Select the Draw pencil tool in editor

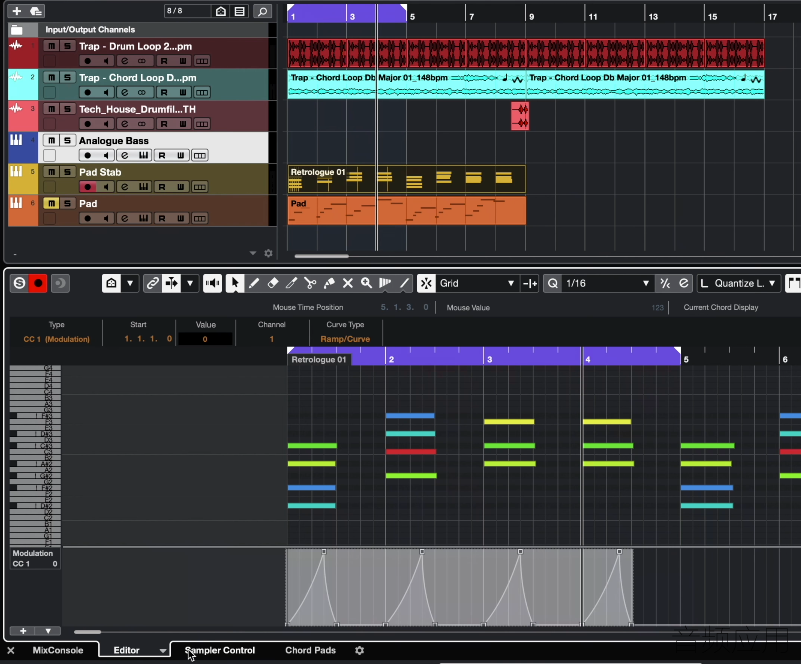tap(254, 283)
